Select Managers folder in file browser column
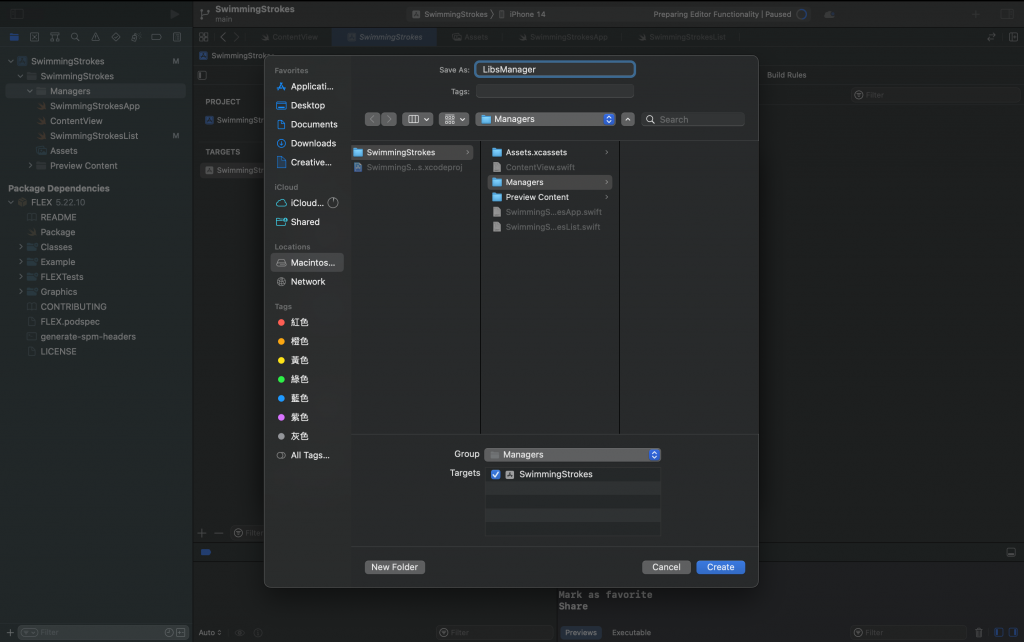Screen dimensions: 1024x642 click(550, 182)
